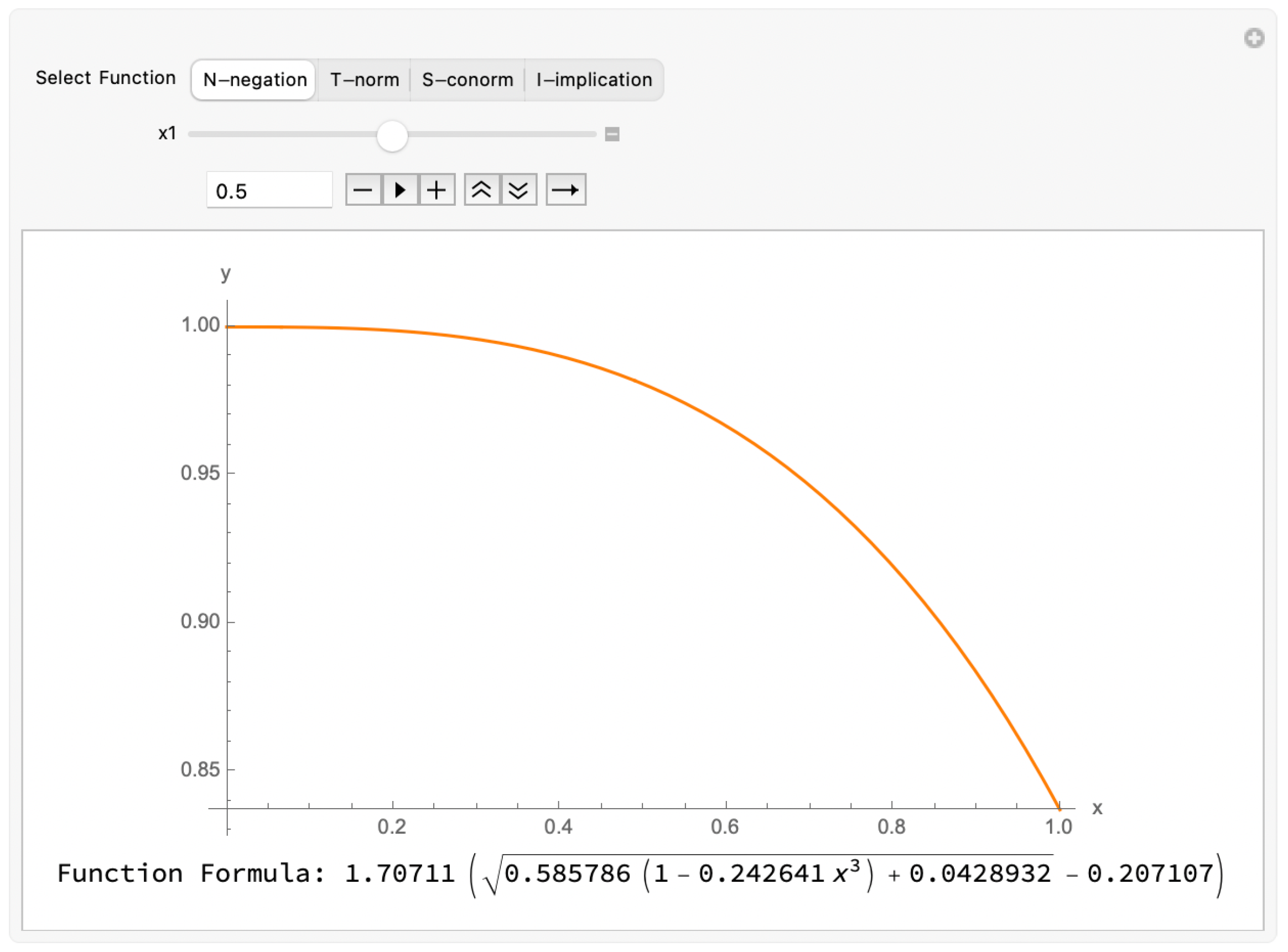Click the 1.0 x-axis tick label
This screenshot has height=952, width=1288.
[x=1058, y=827]
